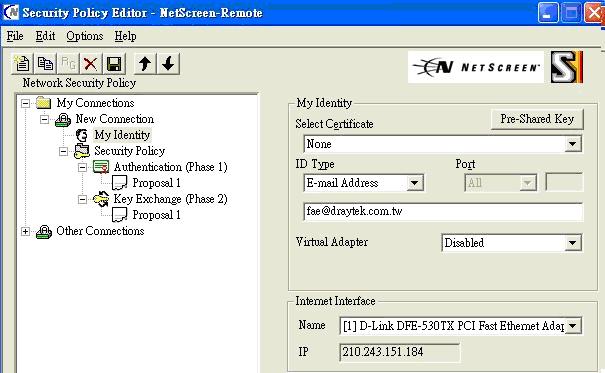Click the Other Connections lock icon
Viewport: 605px width, 373px height.
[44, 231]
